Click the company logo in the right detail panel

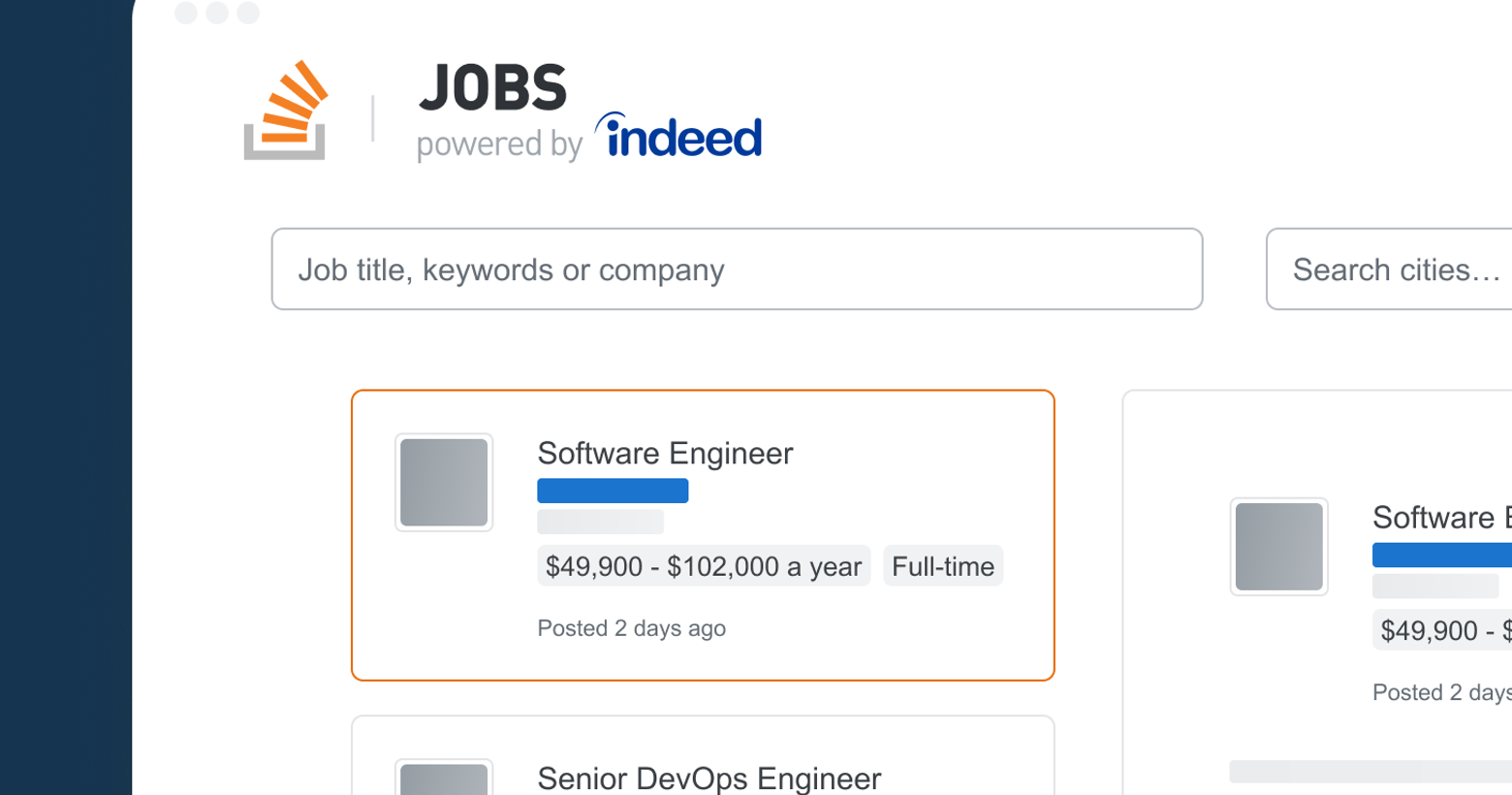click(1278, 547)
